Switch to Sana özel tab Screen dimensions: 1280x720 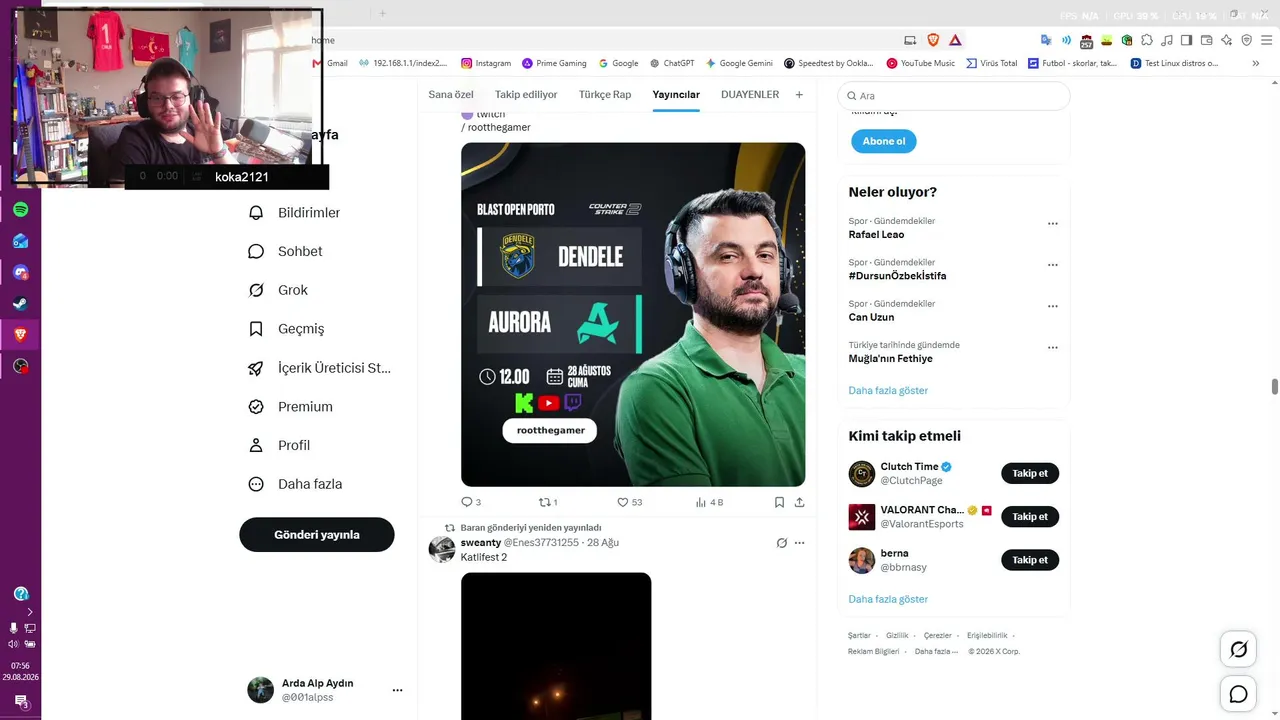tap(451, 94)
